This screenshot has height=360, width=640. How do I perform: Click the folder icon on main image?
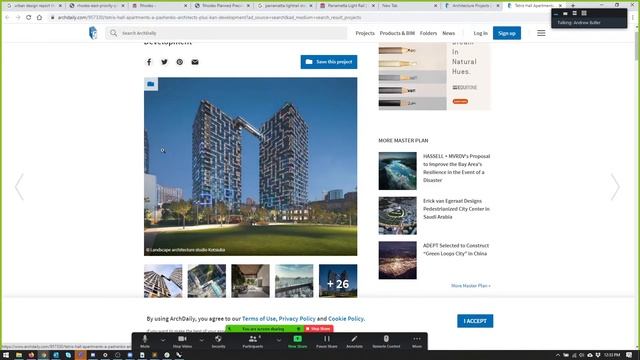[151, 84]
